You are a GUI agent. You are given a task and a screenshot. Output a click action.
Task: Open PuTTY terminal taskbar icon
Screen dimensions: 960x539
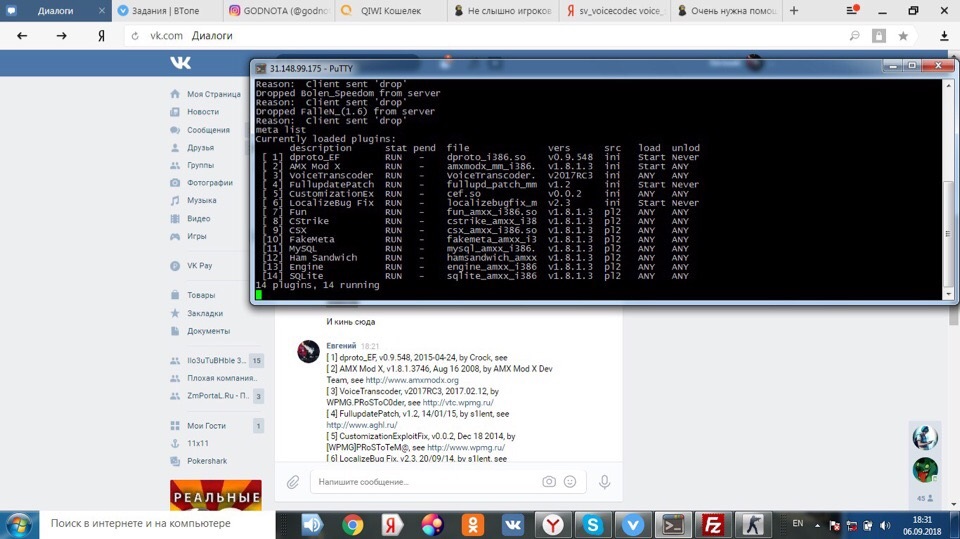(x=673, y=525)
